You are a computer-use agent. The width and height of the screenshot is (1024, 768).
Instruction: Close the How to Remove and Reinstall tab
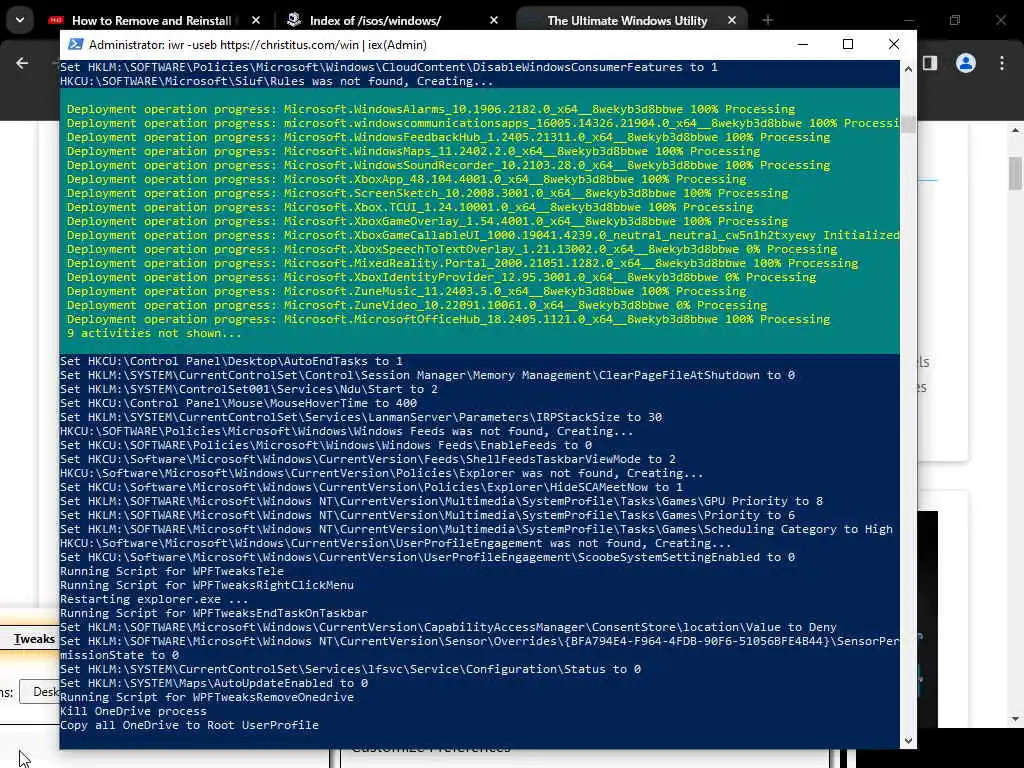(x=255, y=20)
